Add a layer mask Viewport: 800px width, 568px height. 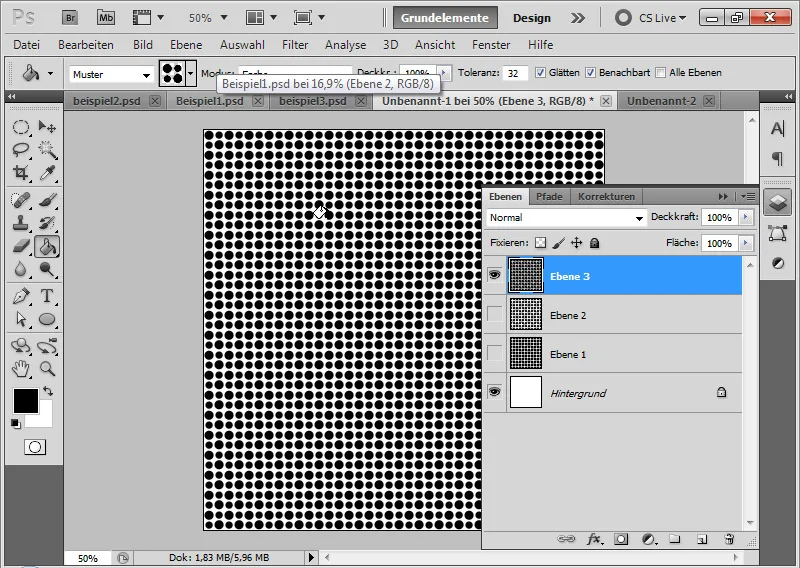pyautogui.click(x=621, y=539)
